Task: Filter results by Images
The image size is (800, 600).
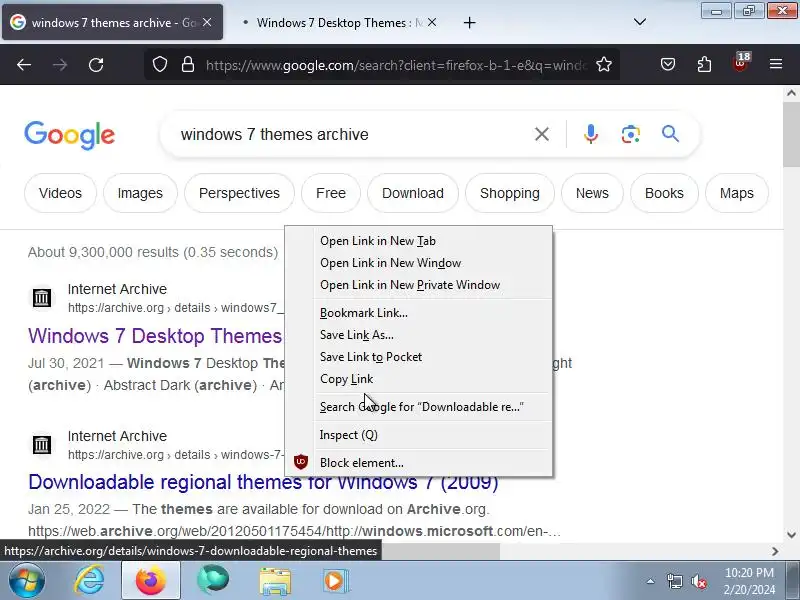Action: click(x=140, y=193)
